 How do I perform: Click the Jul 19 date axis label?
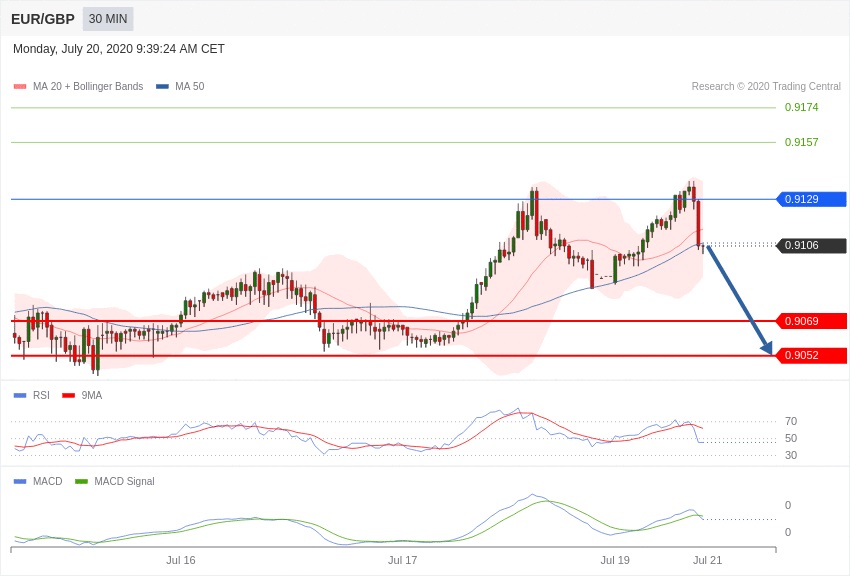(x=615, y=560)
